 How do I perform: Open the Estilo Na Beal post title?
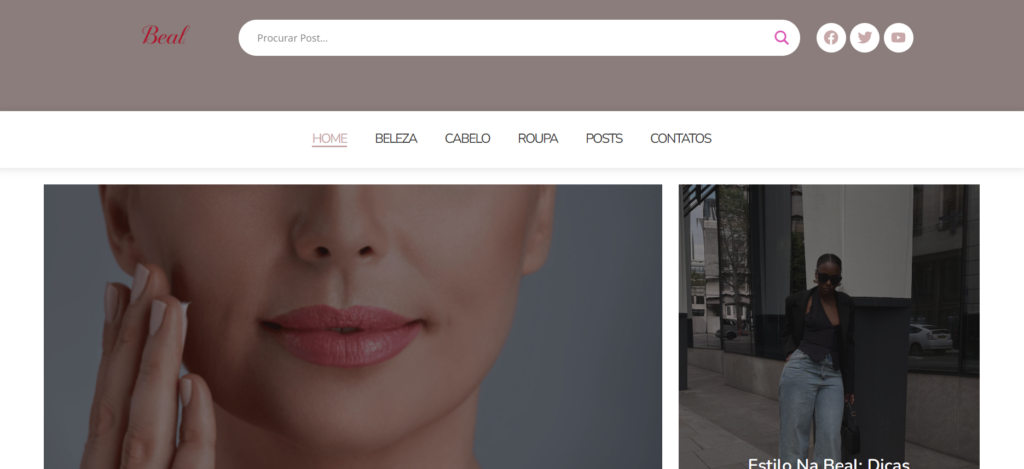click(828, 463)
